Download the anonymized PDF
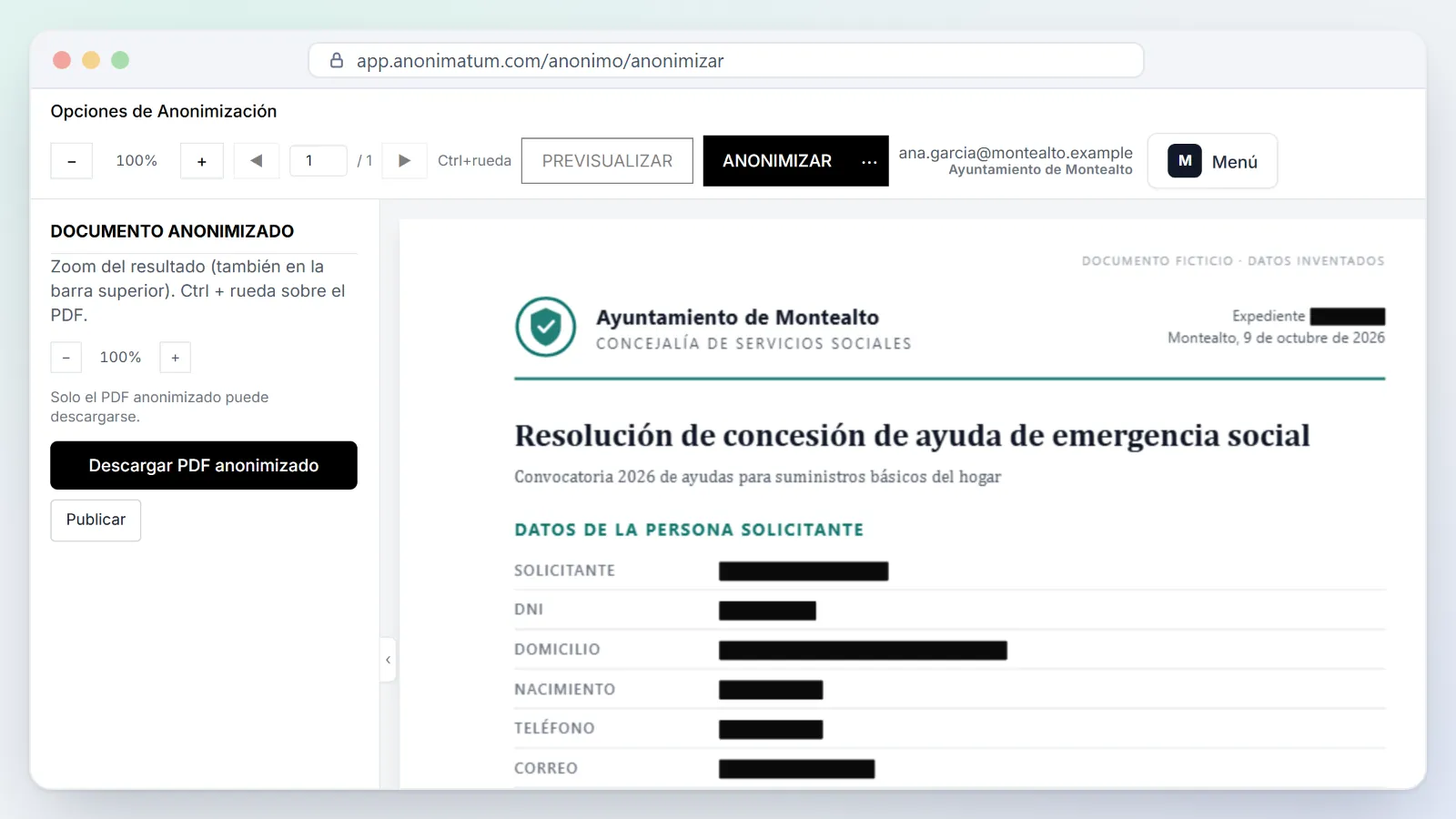This screenshot has height=819, width=1456. (204, 465)
